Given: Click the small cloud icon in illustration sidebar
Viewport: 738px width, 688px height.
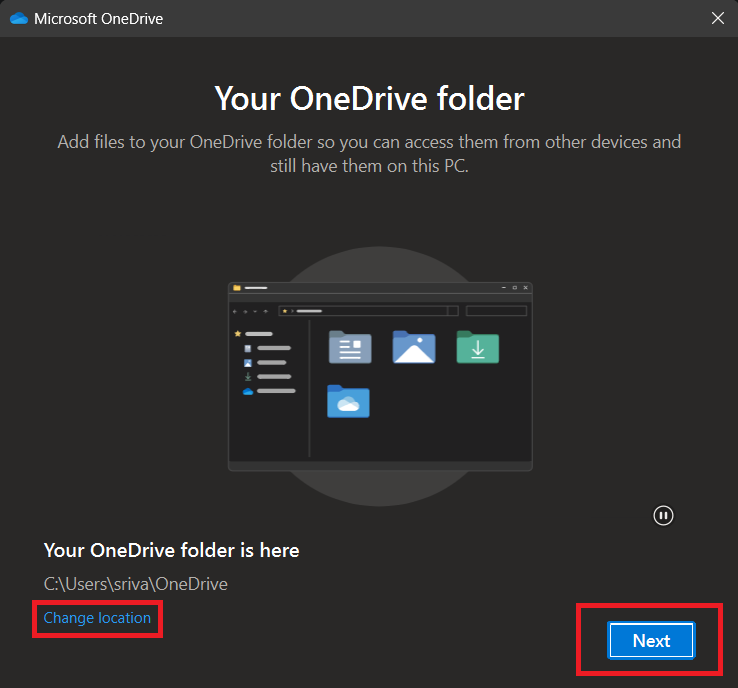Looking at the screenshot, I should 248,392.
